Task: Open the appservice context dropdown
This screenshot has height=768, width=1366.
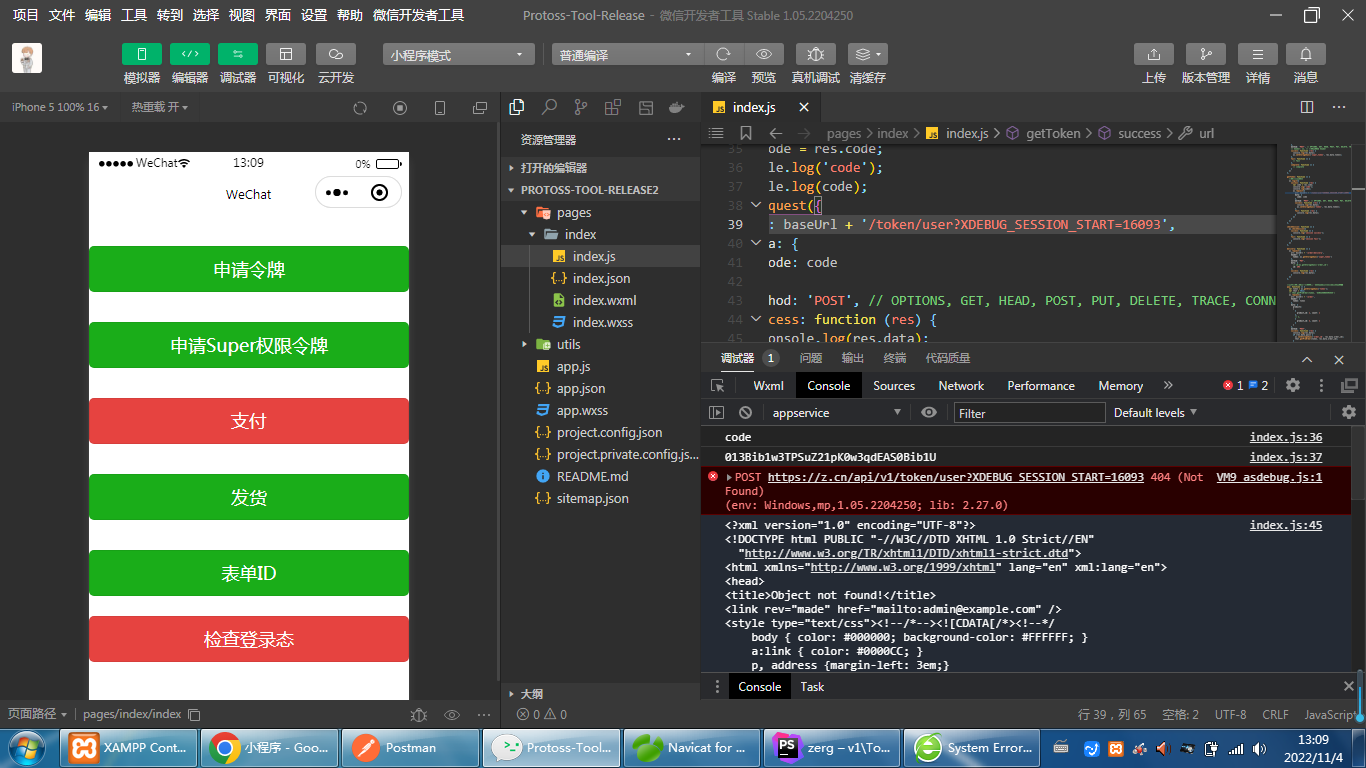Action: tap(835, 412)
